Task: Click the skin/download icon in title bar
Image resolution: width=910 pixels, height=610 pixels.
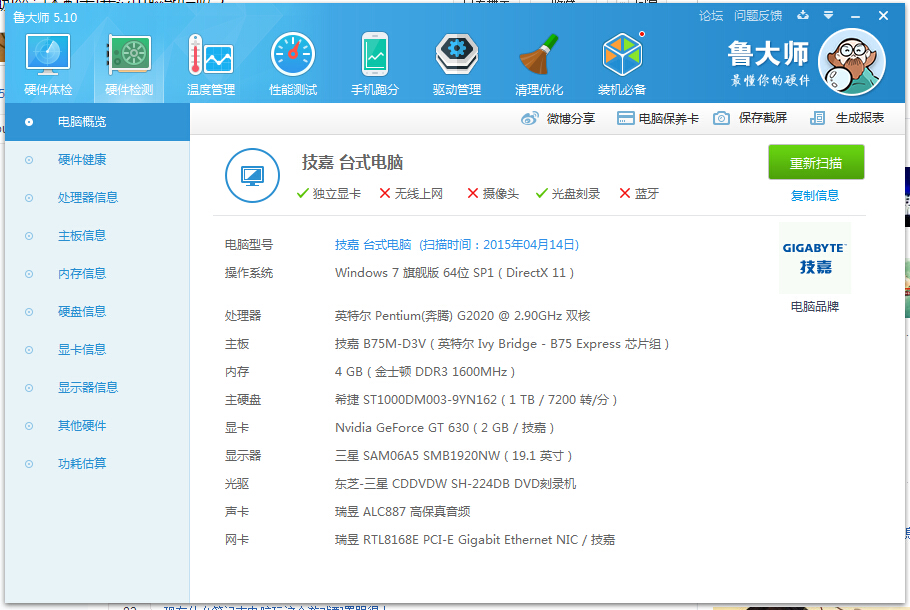Action: click(x=803, y=16)
